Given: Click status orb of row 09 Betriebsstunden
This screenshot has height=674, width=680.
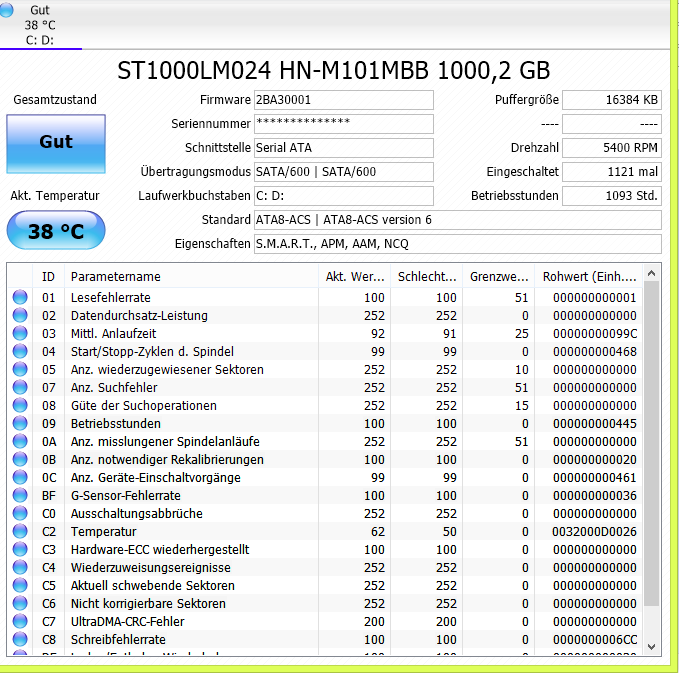Looking at the screenshot, I should (x=20, y=423).
